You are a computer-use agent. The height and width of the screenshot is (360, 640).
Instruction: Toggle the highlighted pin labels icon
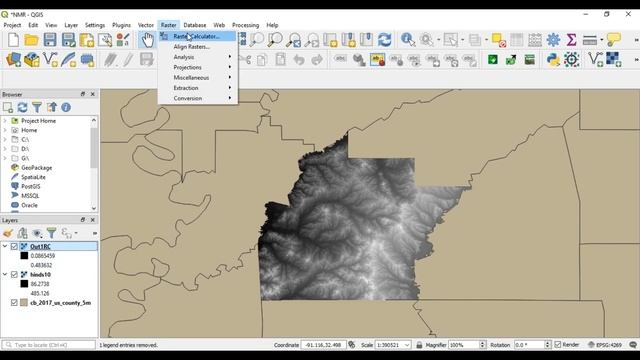pos(378,60)
